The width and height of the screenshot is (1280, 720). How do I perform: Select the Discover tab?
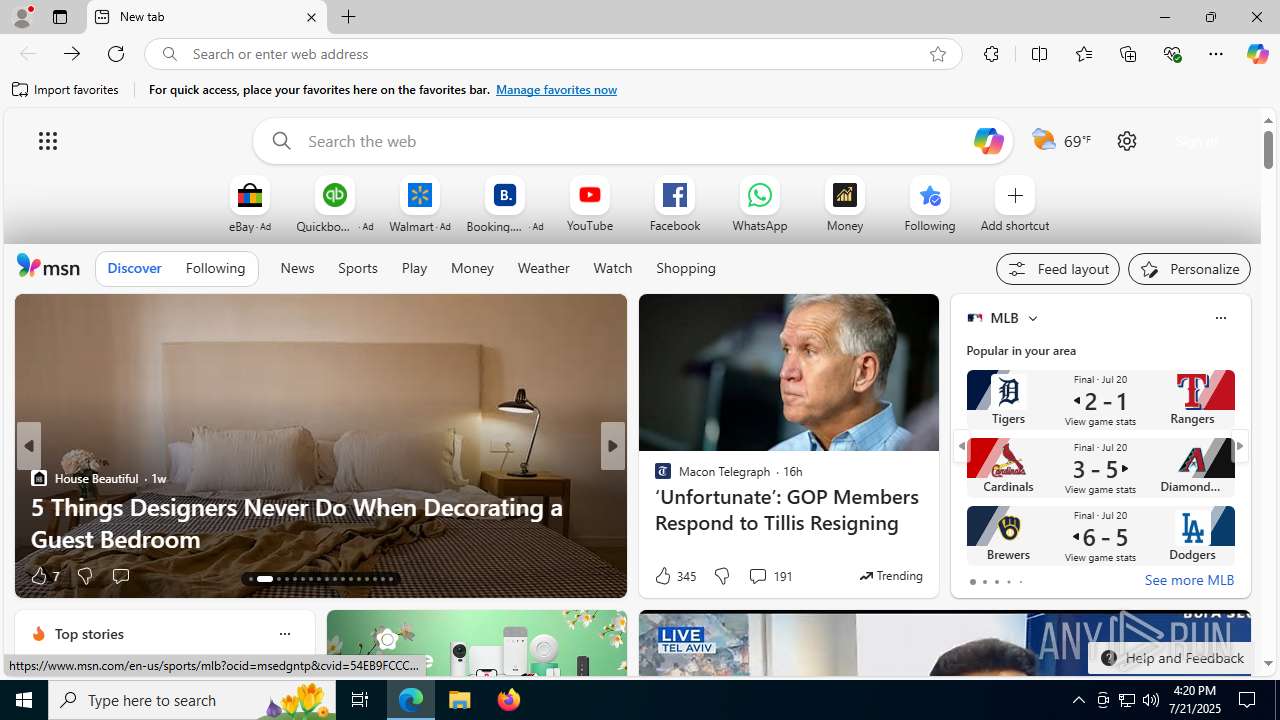pos(134,268)
